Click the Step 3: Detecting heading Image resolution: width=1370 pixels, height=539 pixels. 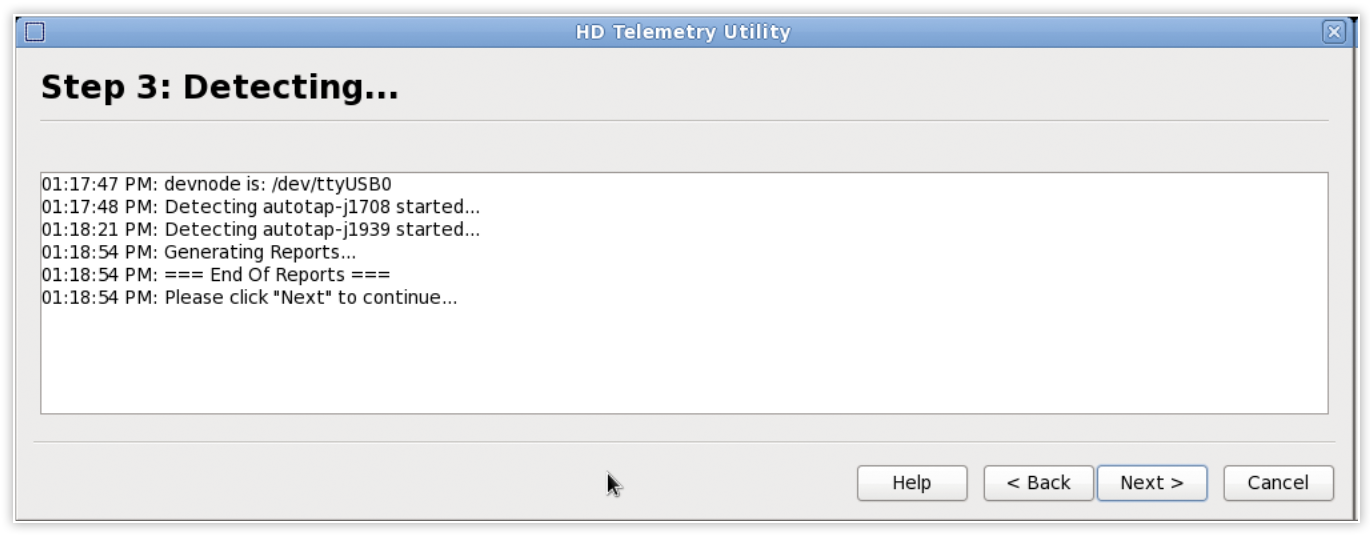point(220,88)
